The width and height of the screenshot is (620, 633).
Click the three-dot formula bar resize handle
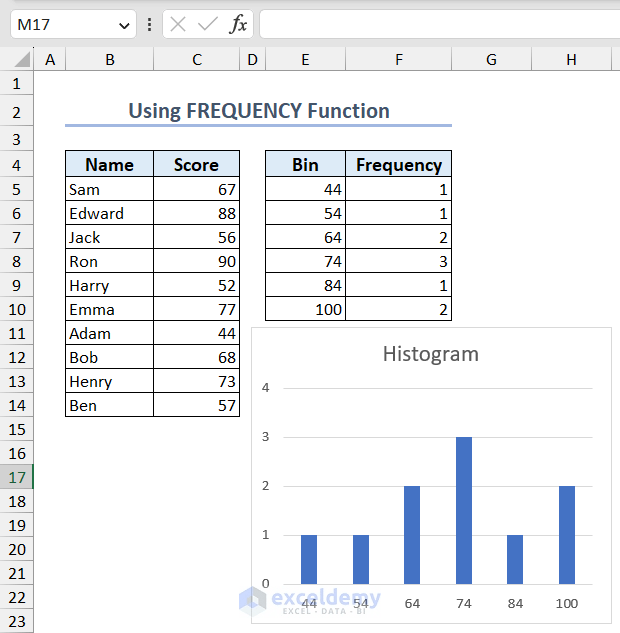pos(149,25)
